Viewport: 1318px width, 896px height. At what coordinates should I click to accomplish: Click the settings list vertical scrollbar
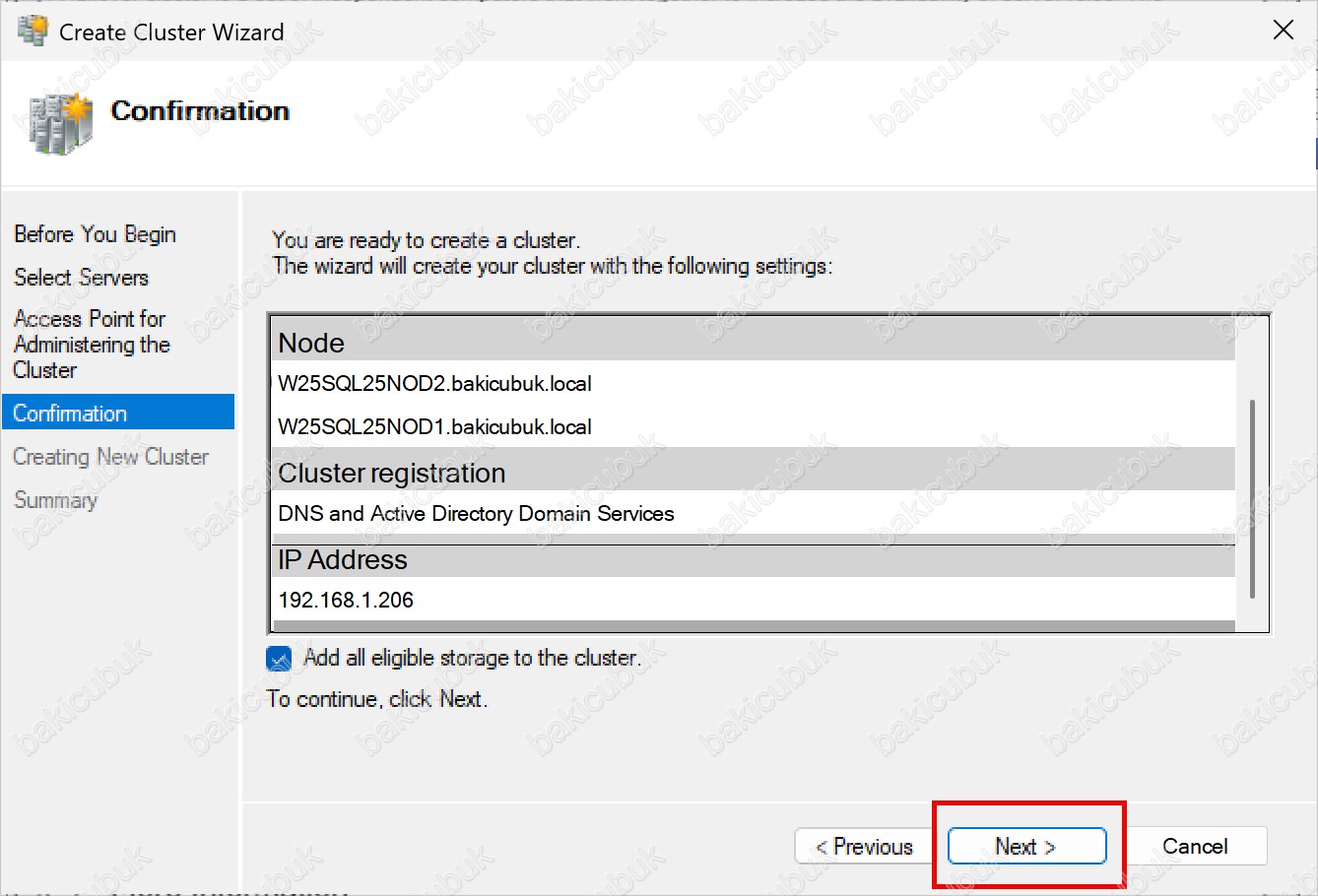click(x=1252, y=497)
